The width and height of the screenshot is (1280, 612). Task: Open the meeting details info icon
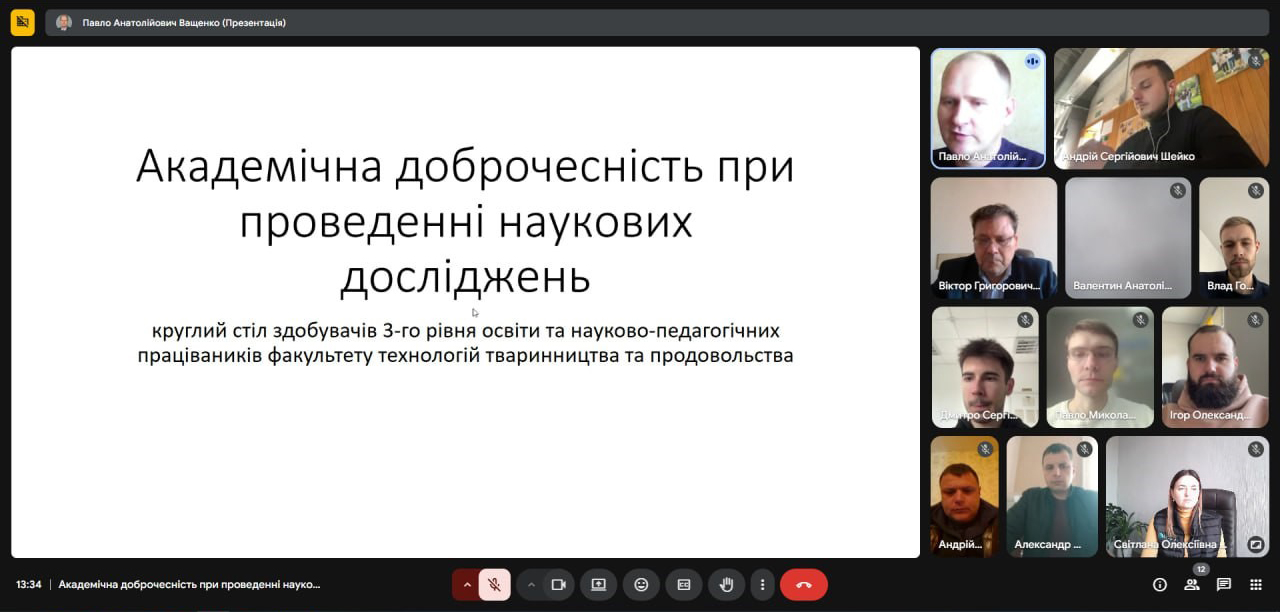pyautogui.click(x=1160, y=584)
